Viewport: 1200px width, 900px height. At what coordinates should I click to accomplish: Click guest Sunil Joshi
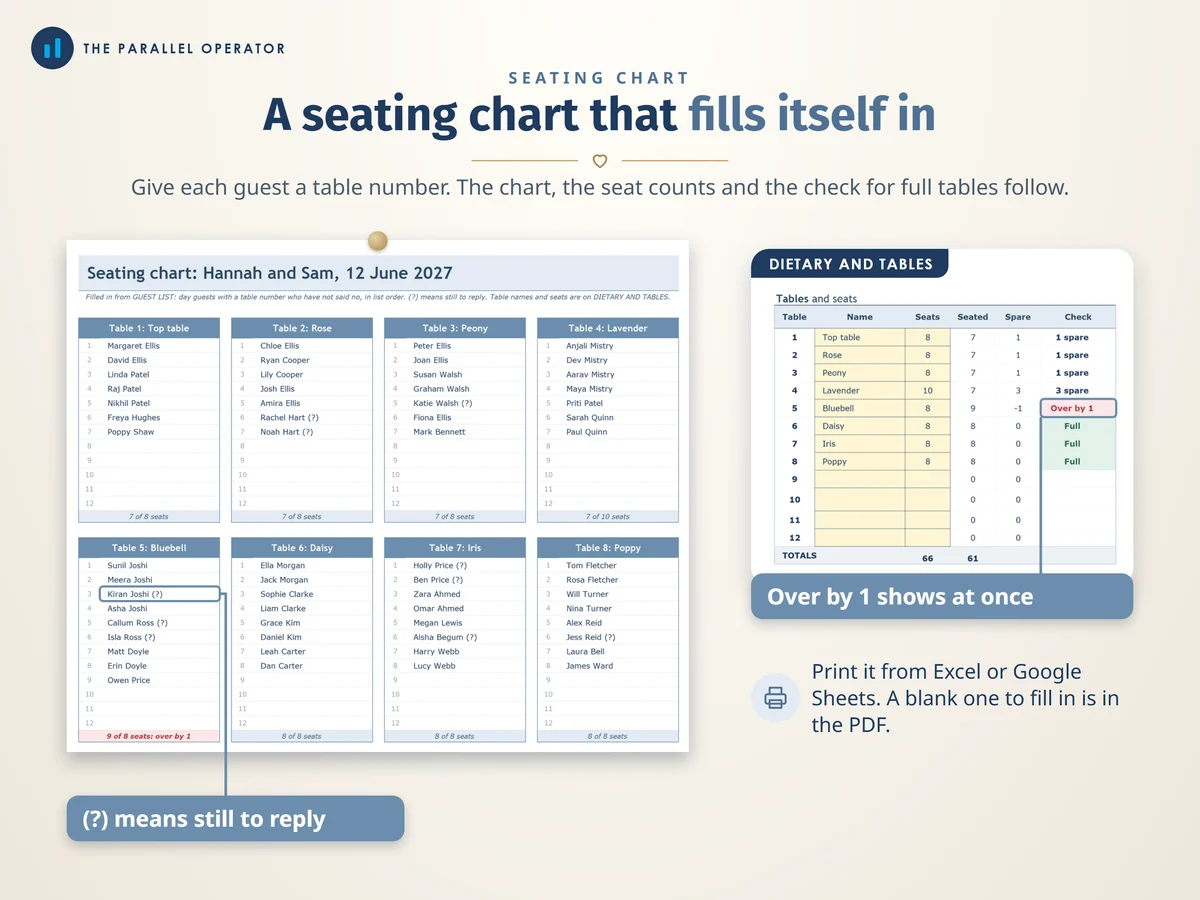tap(128, 566)
